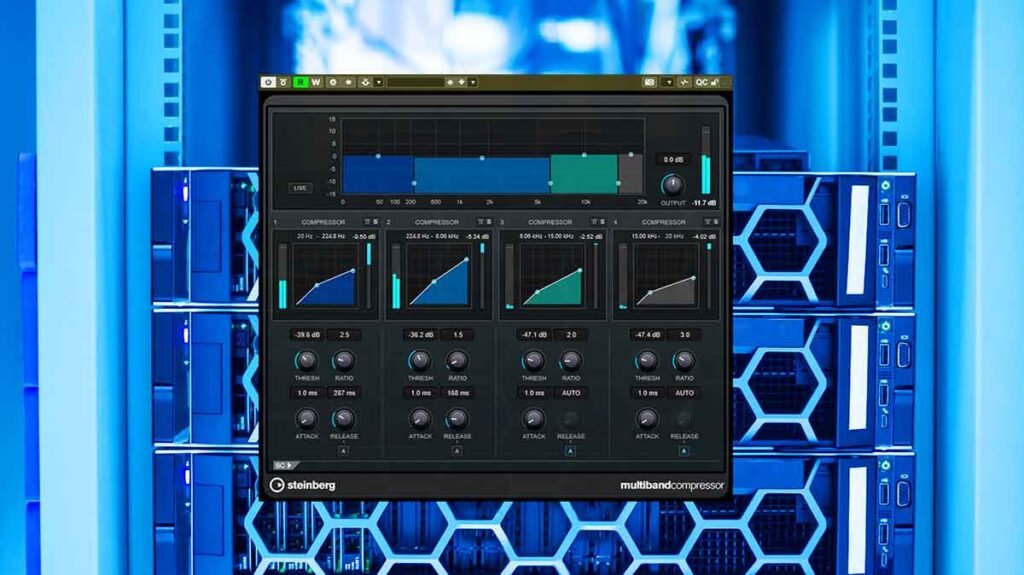Click band 1 gain handle in frequency display

point(378,156)
